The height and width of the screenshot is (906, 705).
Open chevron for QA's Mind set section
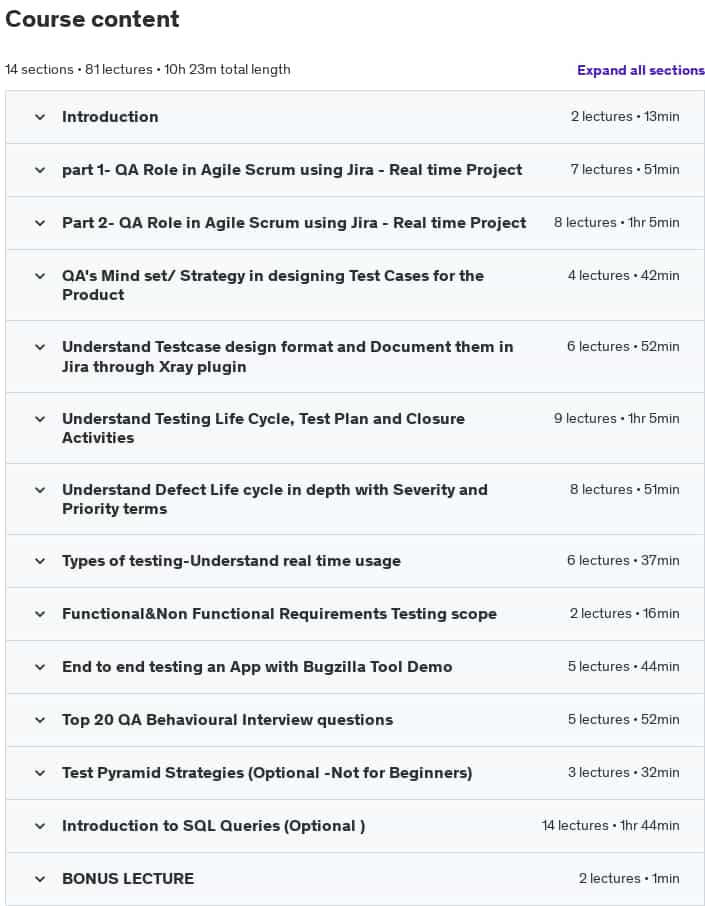point(40,276)
